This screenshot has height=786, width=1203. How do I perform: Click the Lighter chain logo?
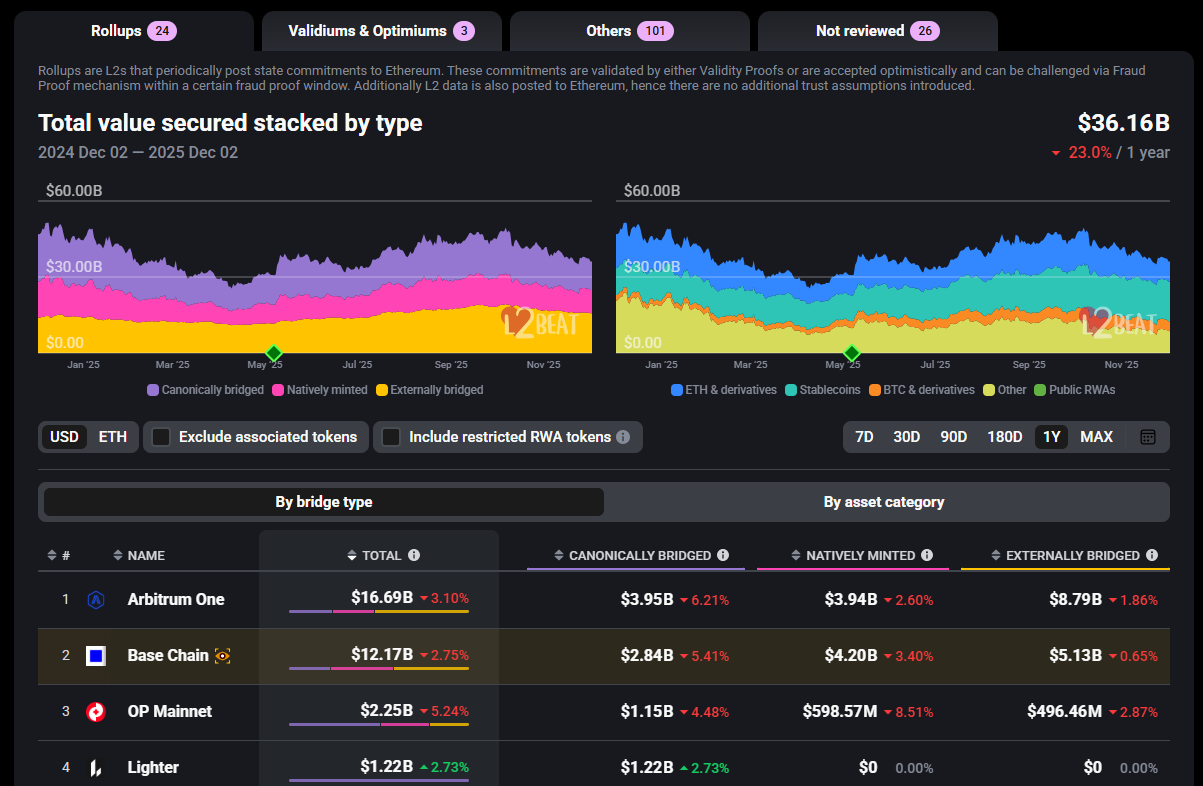pos(97,767)
